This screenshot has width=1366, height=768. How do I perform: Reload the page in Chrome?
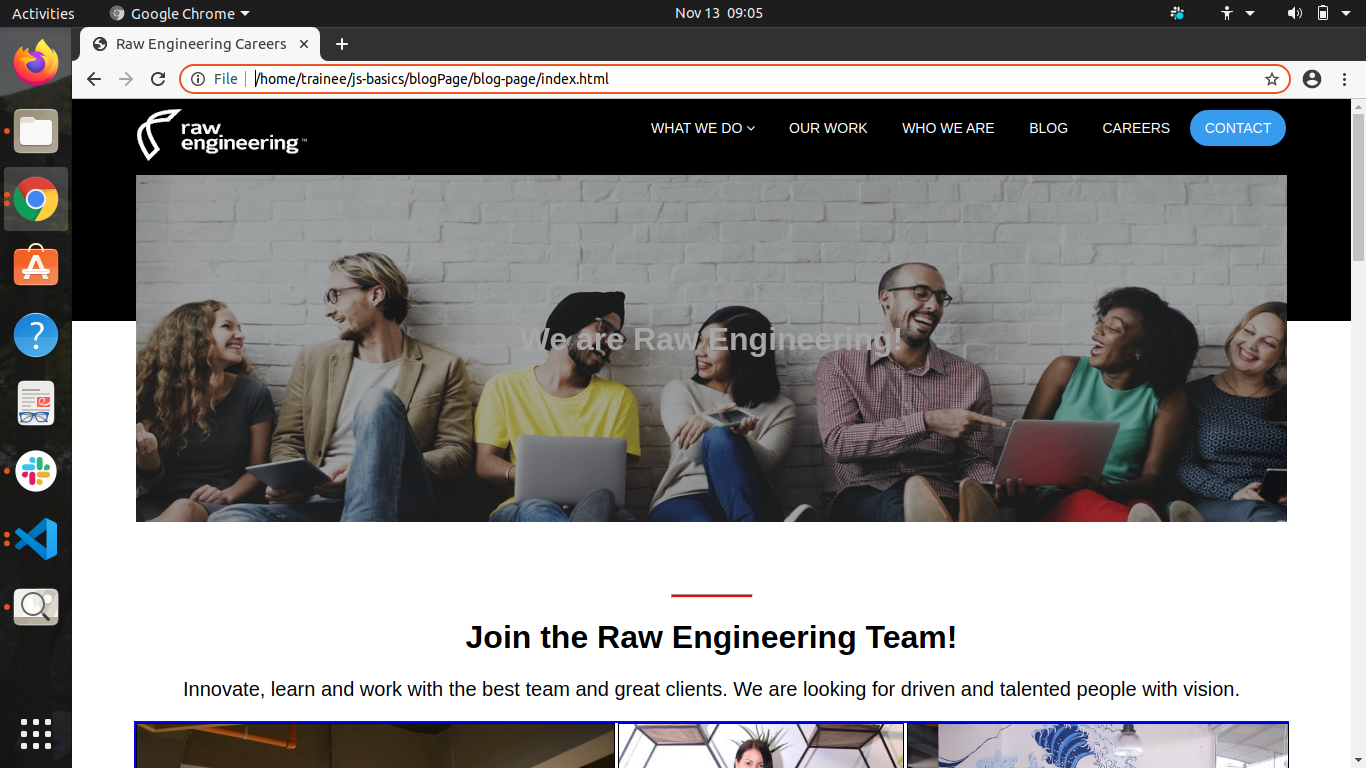coord(158,79)
